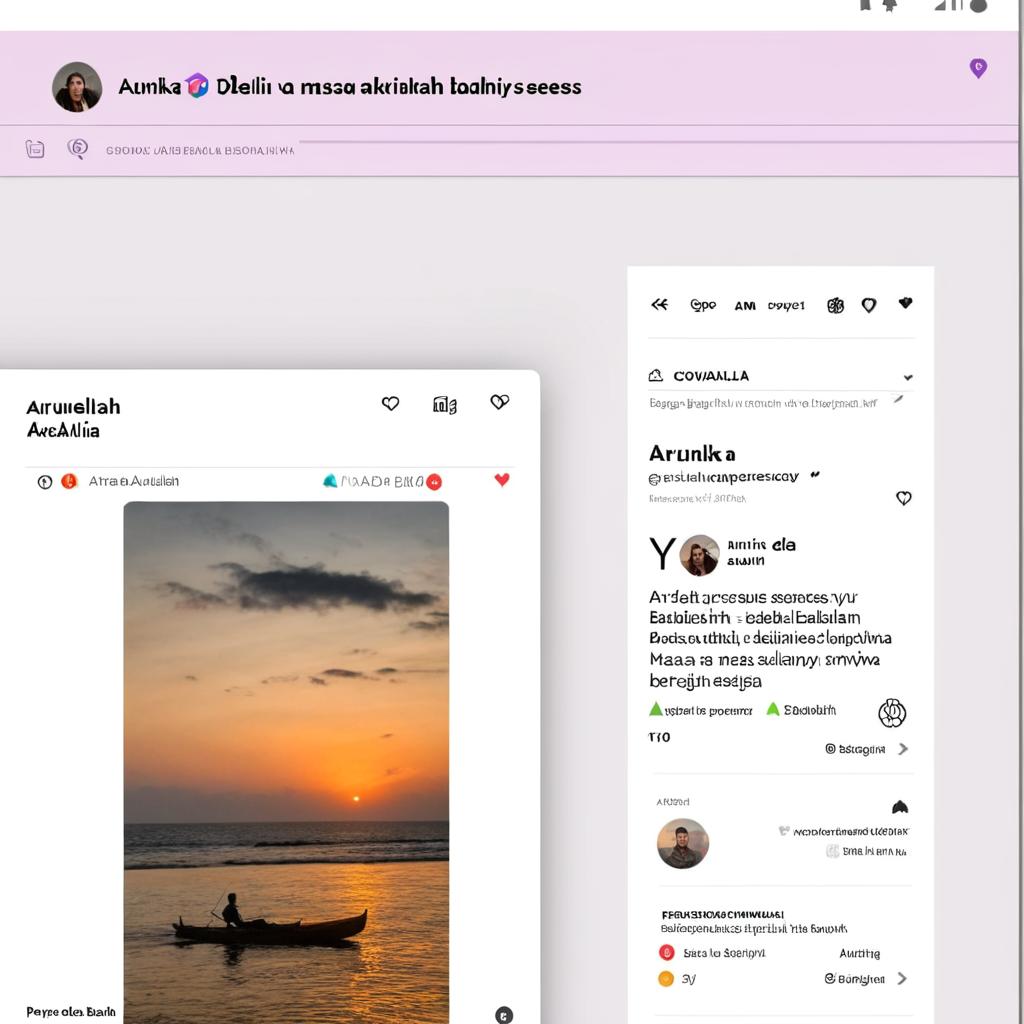Click the flower icon in right panel toolbar
The width and height of the screenshot is (1024, 1024).
[835, 306]
